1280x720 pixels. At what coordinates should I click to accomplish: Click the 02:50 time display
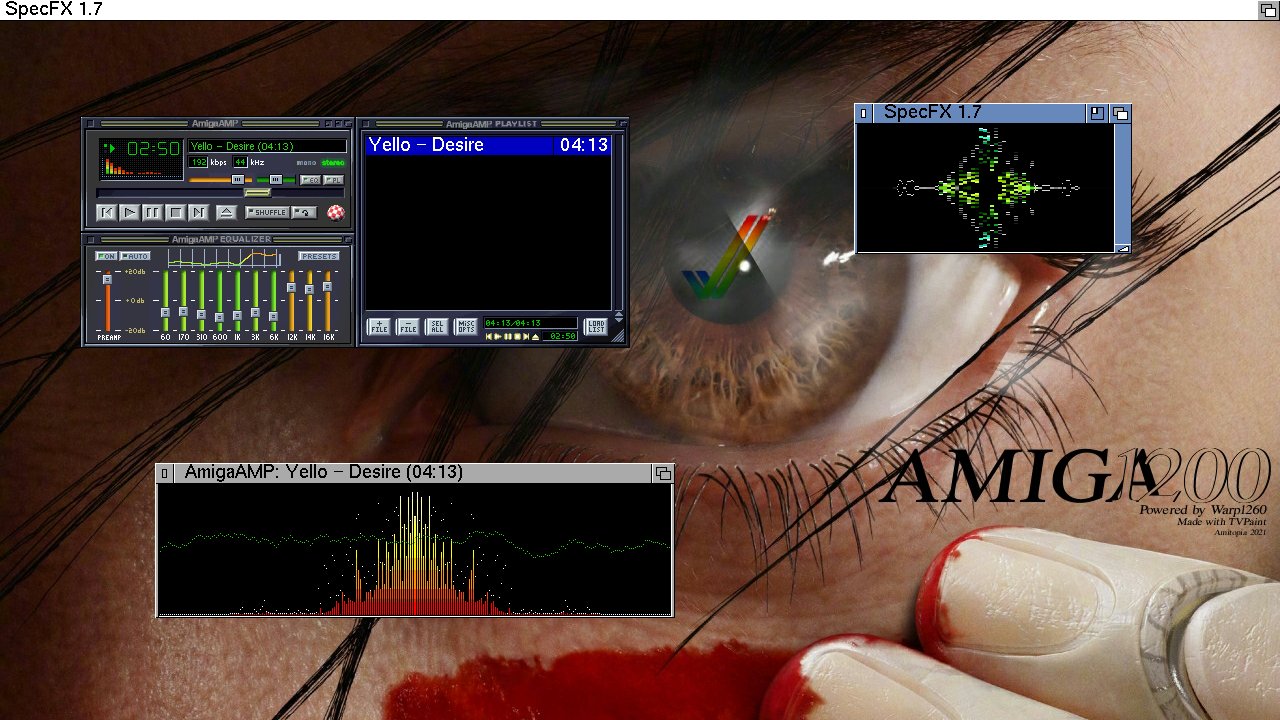tap(153, 149)
